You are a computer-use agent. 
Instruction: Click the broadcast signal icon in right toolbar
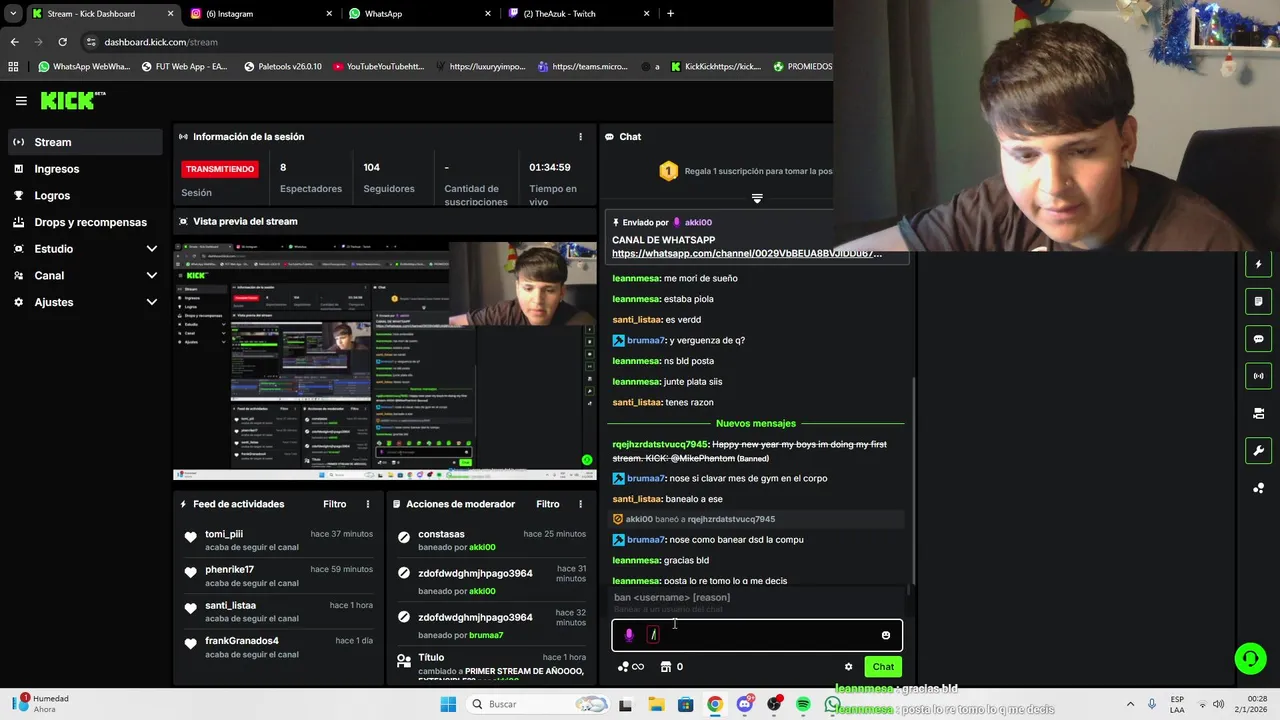click(1258, 376)
